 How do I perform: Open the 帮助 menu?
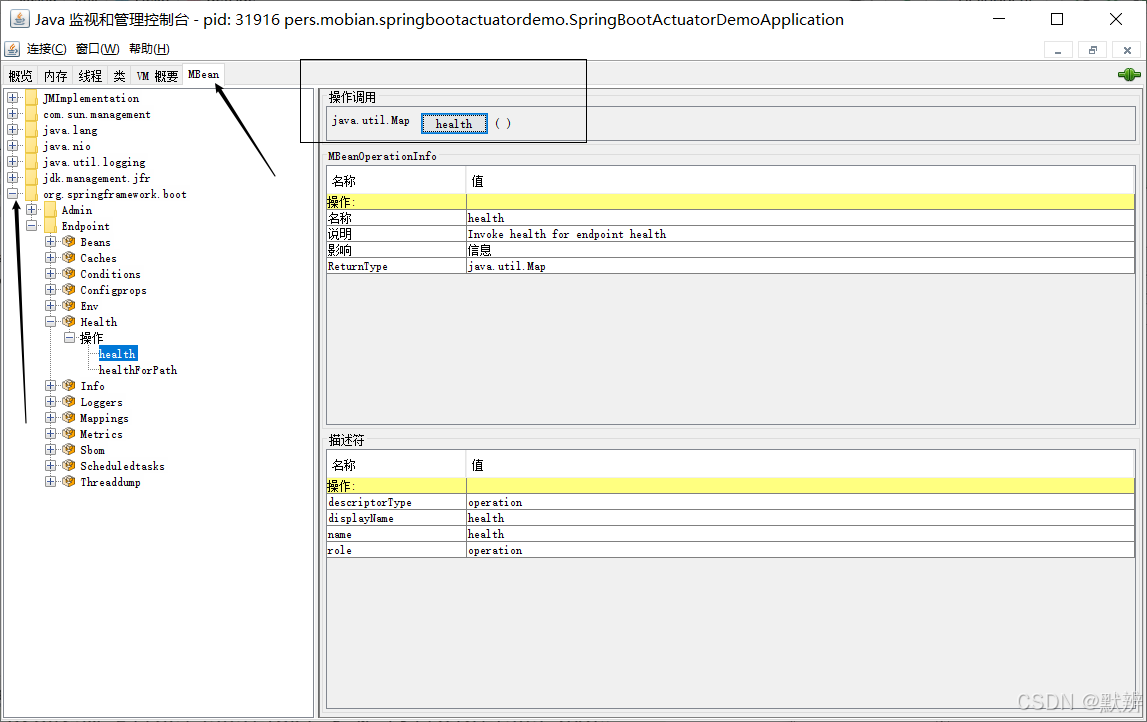[148, 48]
